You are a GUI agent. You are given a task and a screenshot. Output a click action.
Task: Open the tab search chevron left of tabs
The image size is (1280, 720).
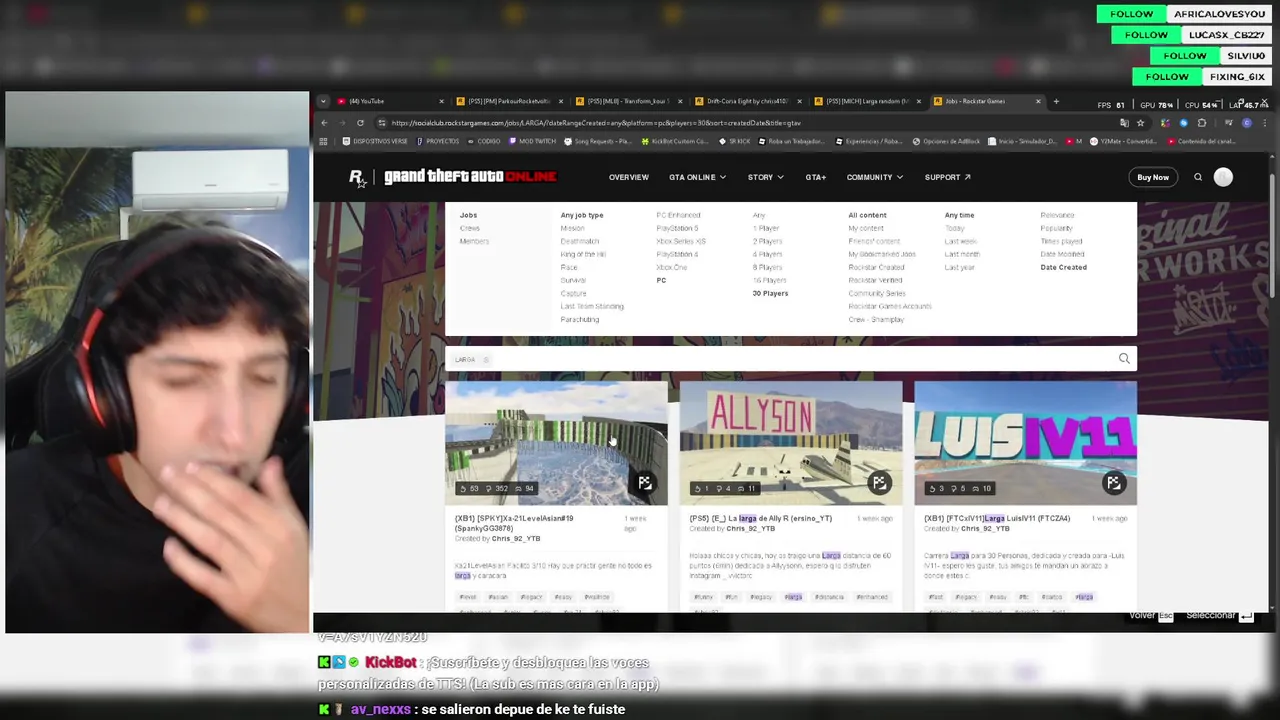323,101
